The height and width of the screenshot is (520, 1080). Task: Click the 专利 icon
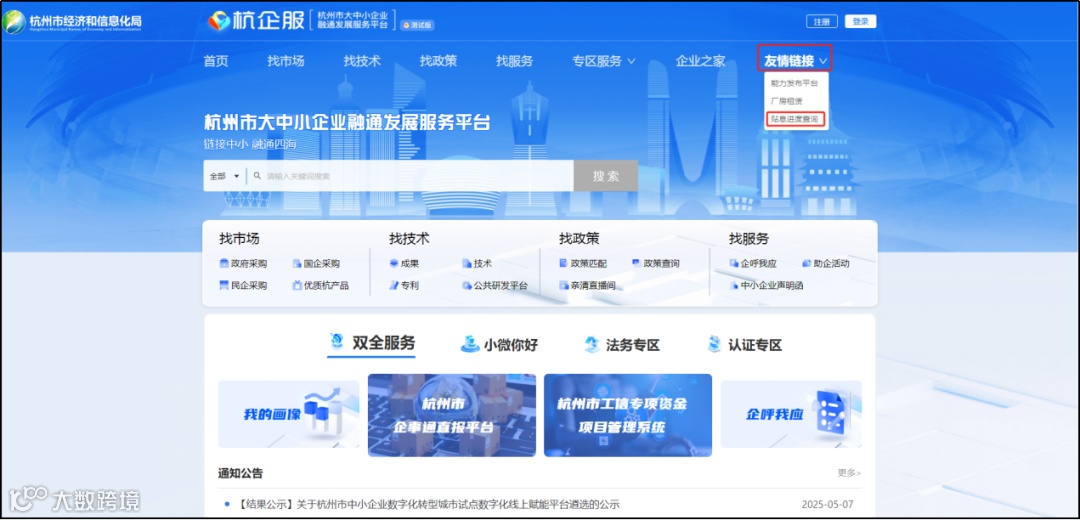[394, 285]
